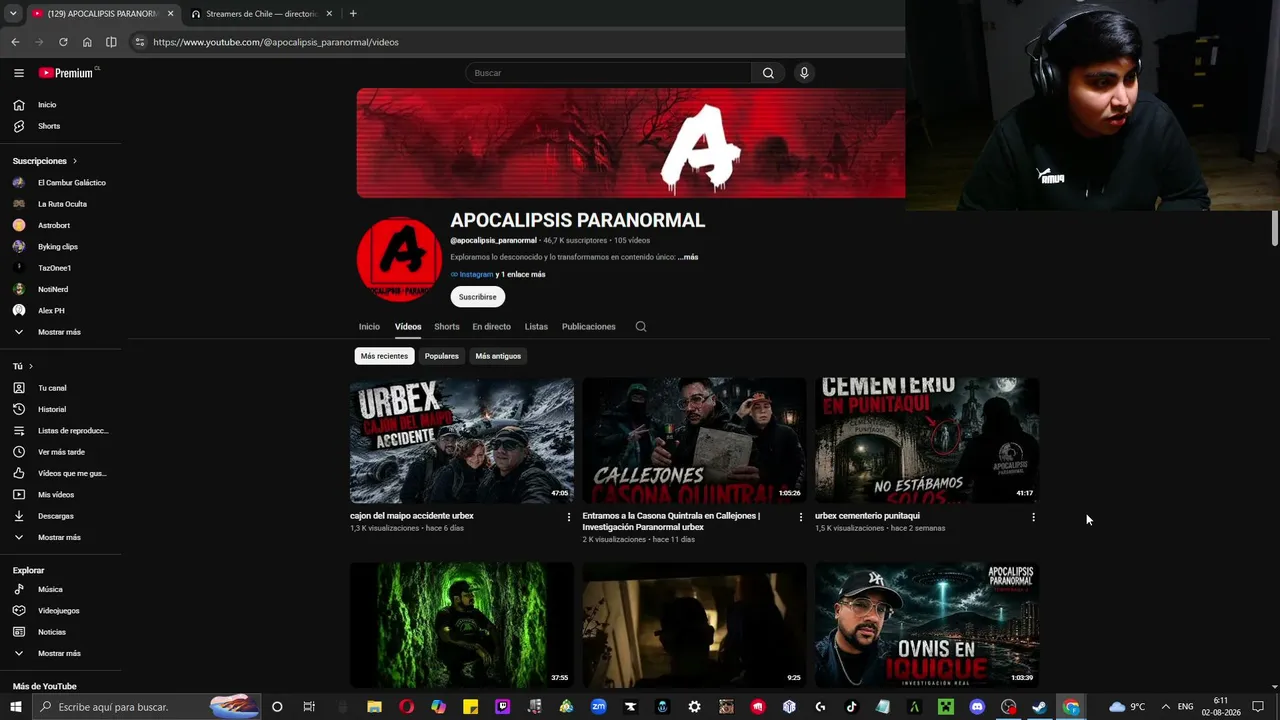Expand Mostrar más below Noticias
This screenshot has height=720, width=1280.
59,654
